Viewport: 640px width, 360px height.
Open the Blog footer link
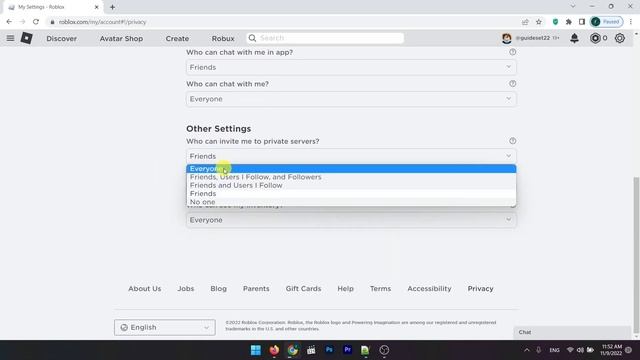[218, 289]
